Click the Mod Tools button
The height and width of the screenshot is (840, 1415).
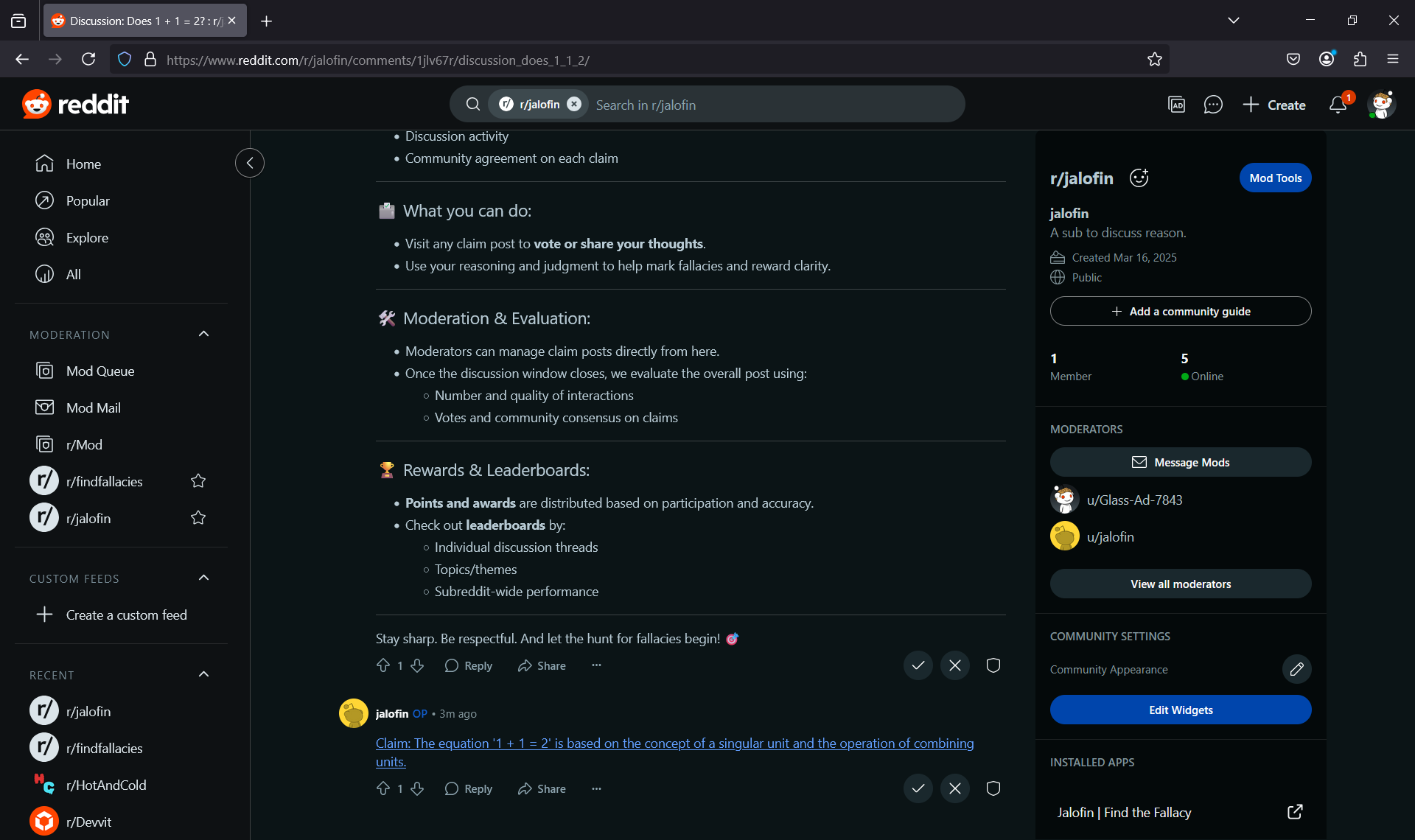tap(1275, 178)
